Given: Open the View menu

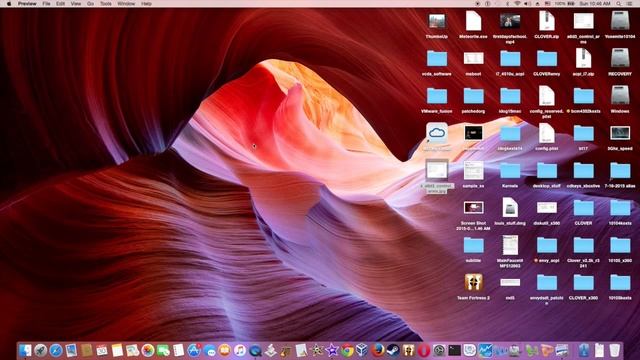Looking at the screenshot, I should (76, 4).
